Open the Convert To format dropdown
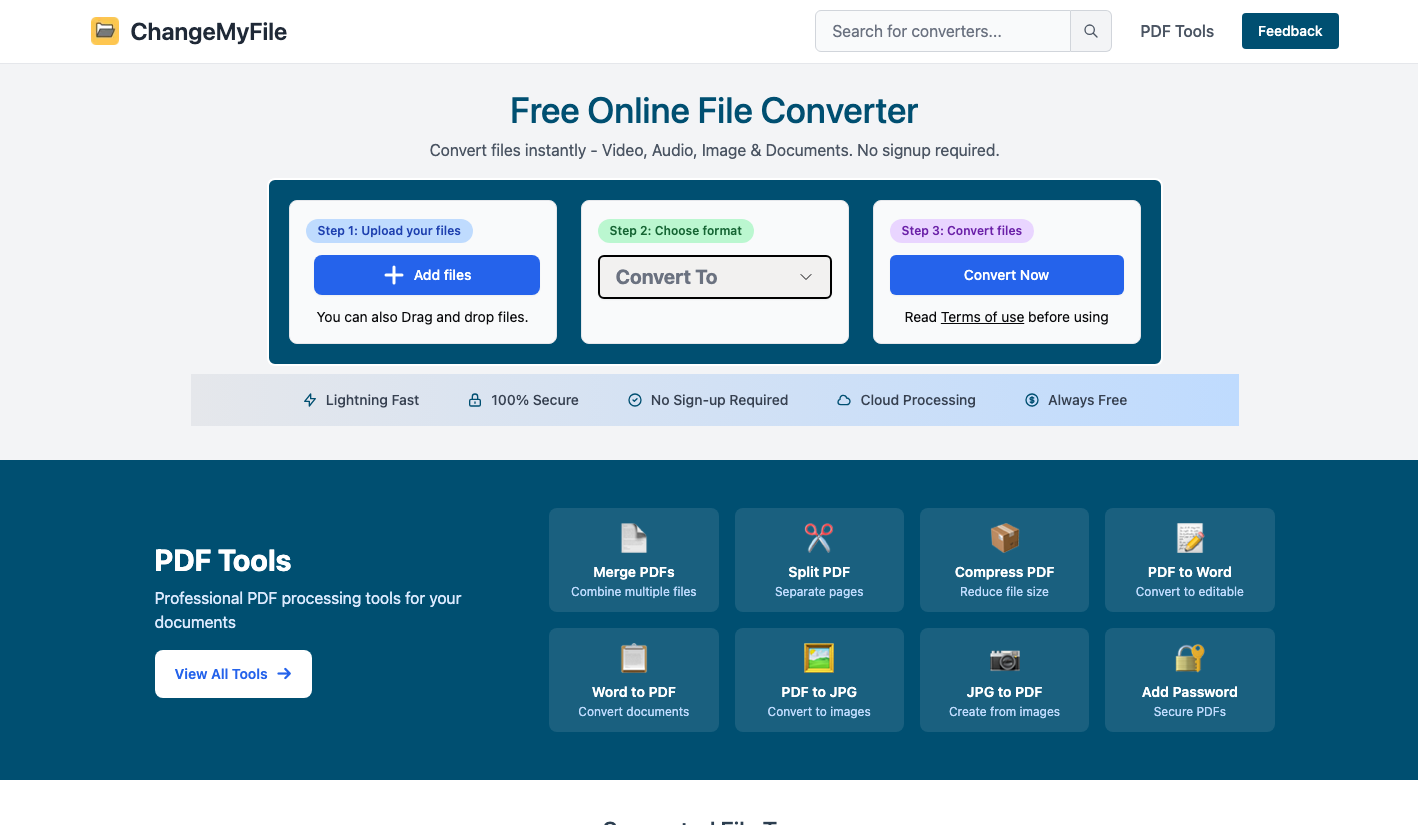 pos(714,276)
